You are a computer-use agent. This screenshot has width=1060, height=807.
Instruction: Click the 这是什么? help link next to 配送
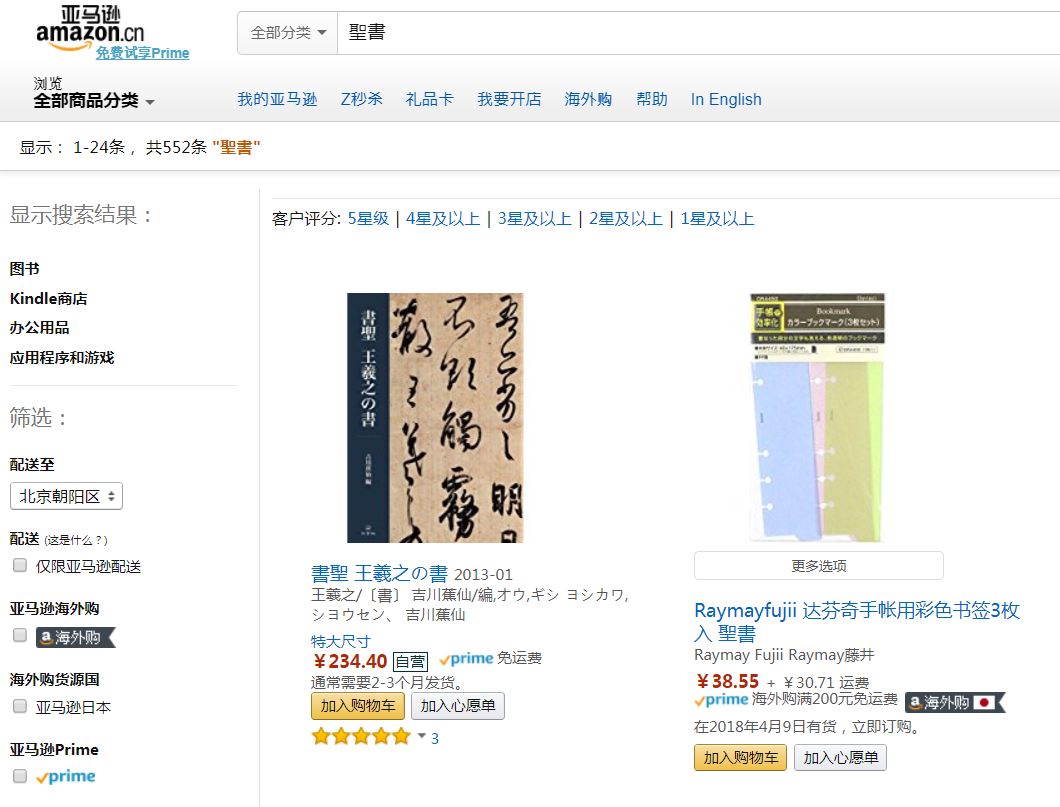click(x=76, y=540)
